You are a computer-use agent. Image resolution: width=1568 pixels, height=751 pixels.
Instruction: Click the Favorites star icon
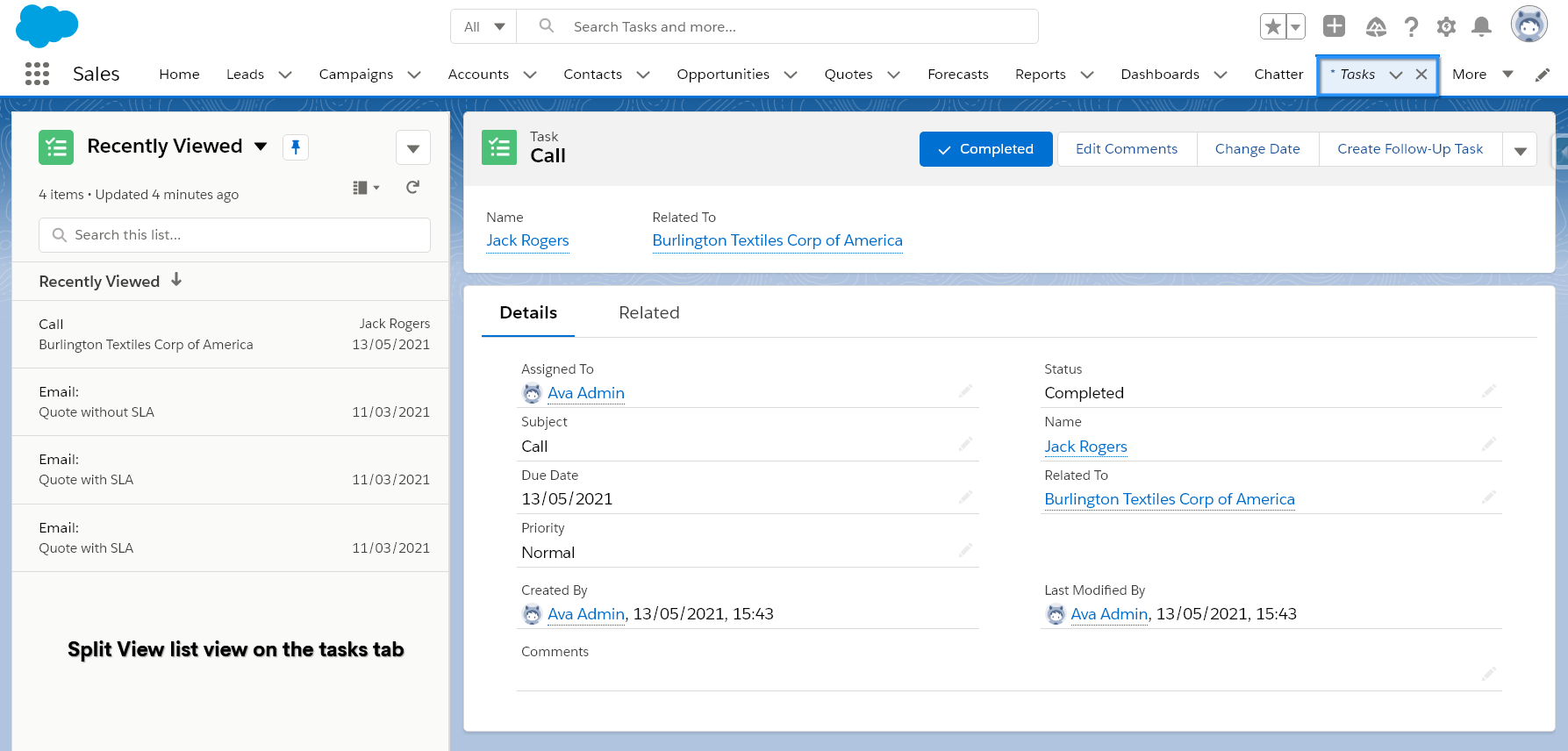click(x=1272, y=26)
